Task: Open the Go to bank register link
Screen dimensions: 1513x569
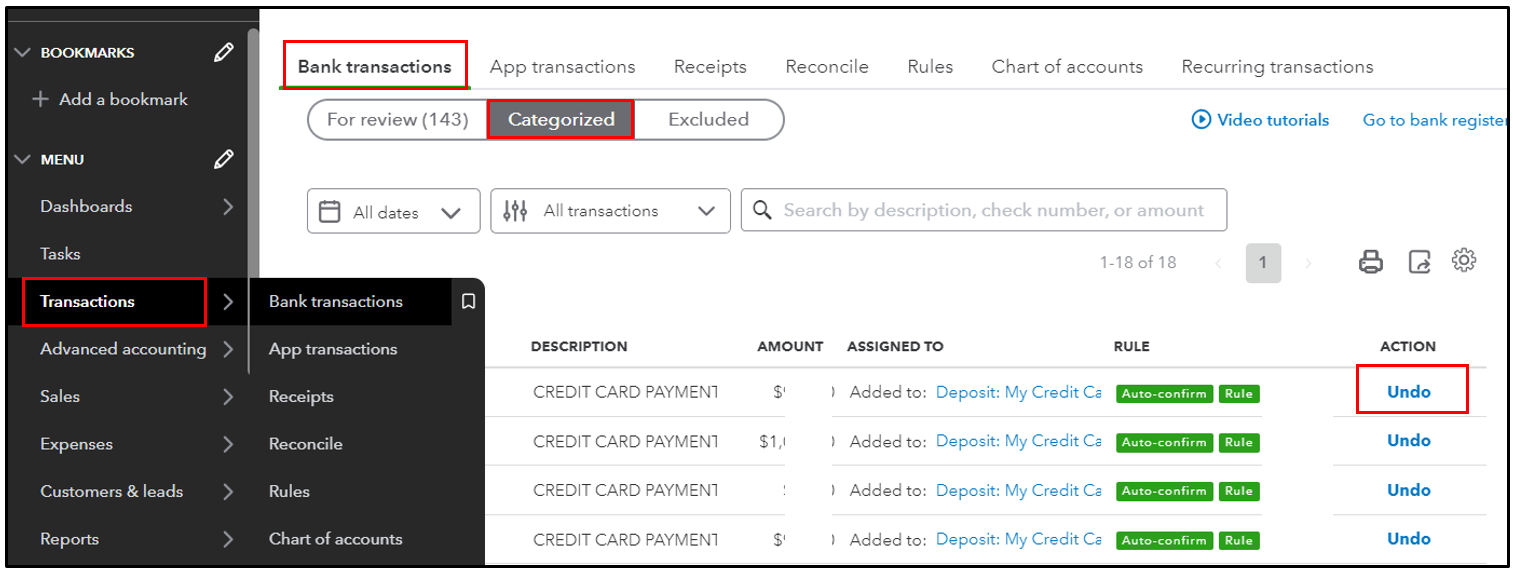Action: pos(1434,120)
